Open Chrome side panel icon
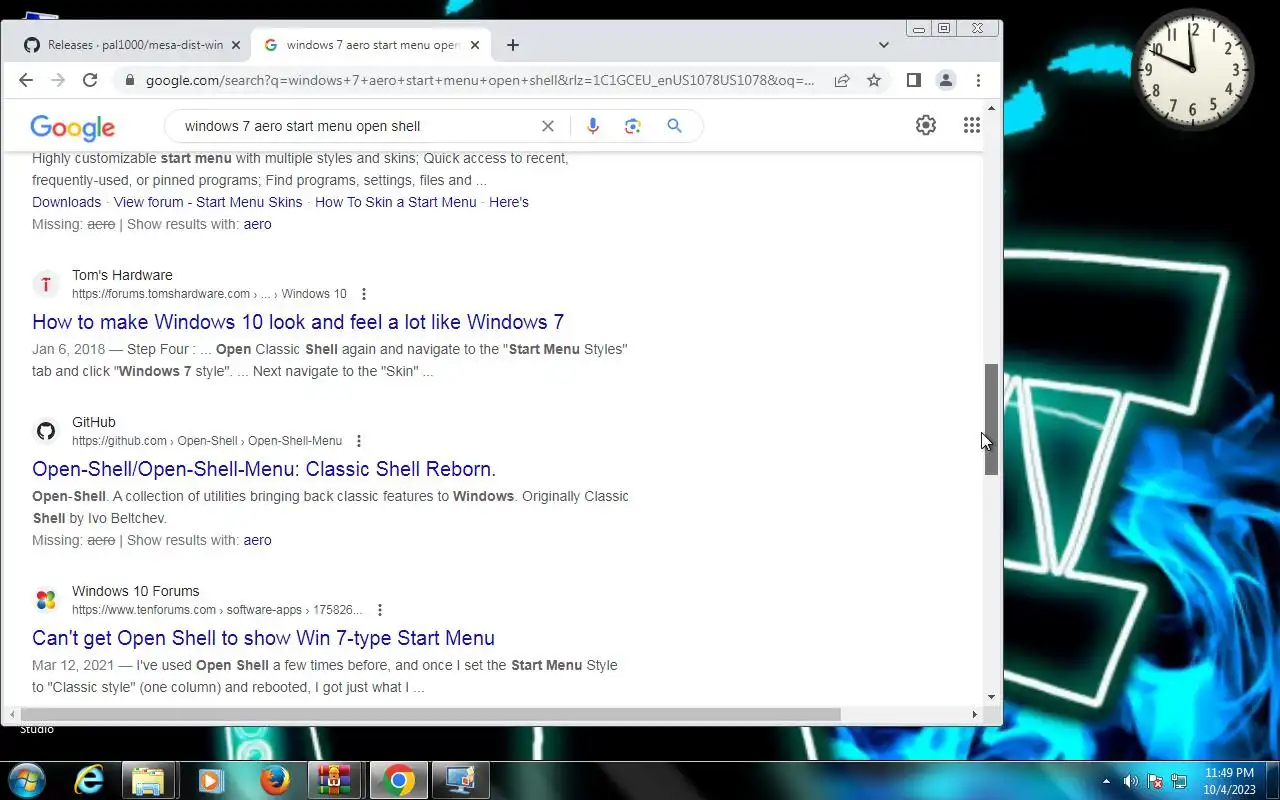 click(913, 80)
